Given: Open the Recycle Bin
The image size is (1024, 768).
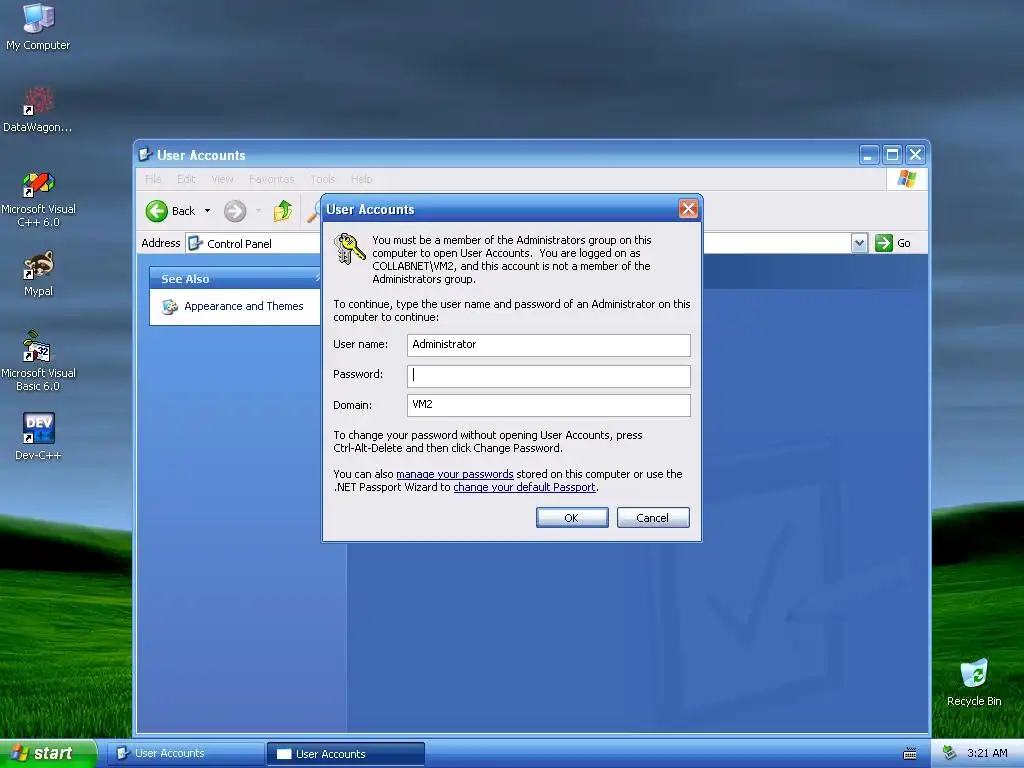Looking at the screenshot, I should coord(974,682).
